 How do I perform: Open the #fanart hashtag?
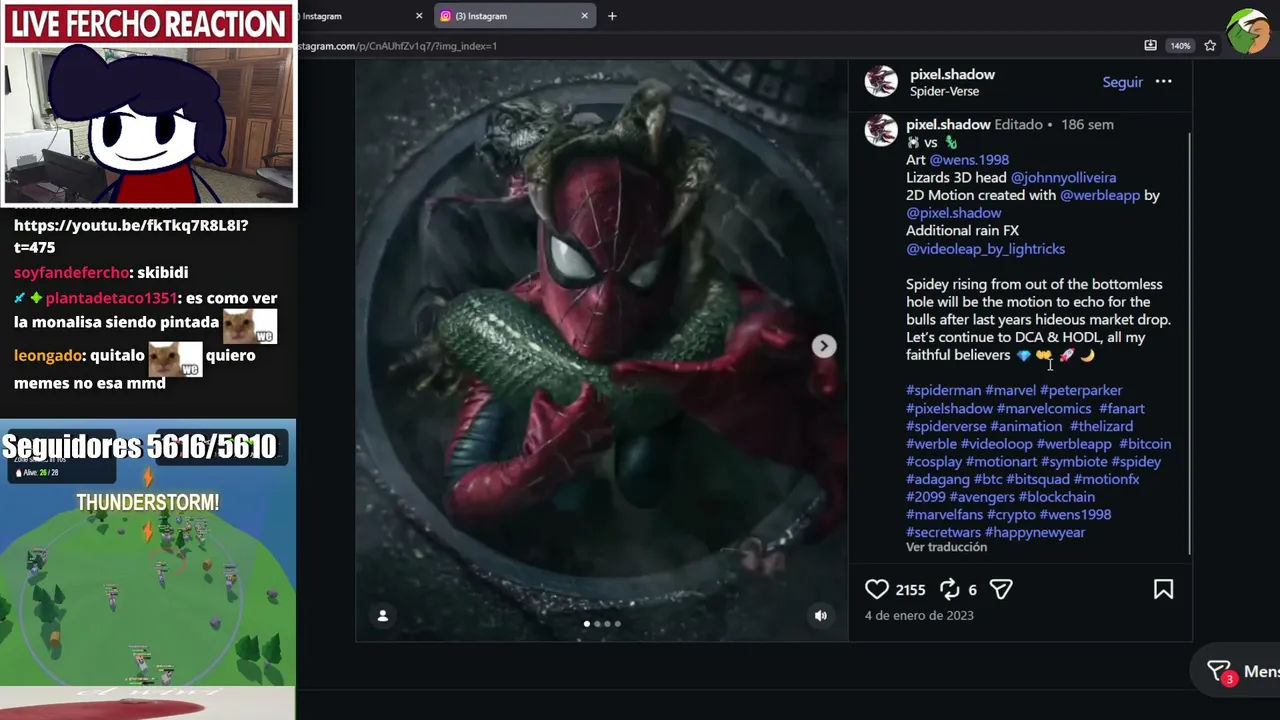coord(1122,409)
